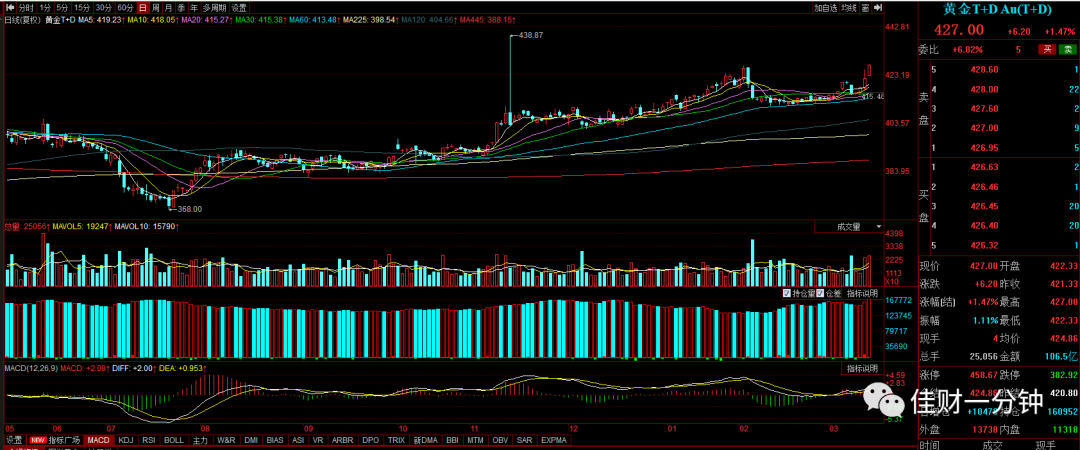
Task: Switch to the BOLL indicator tab
Action: [x=174, y=440]
